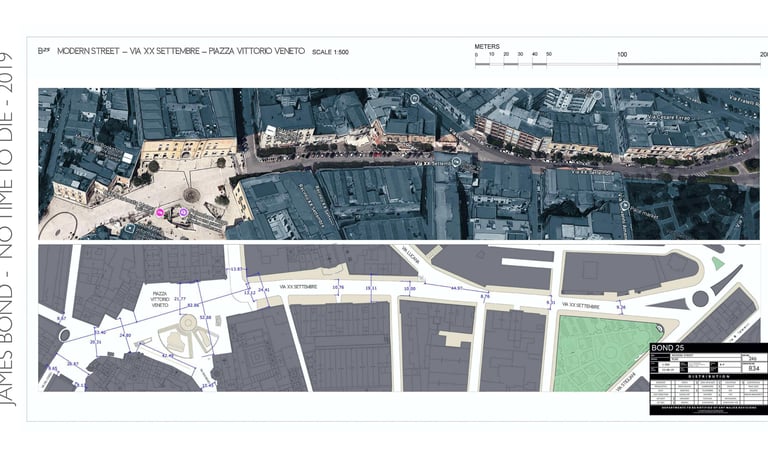Screen dimensions: 768x457
Task: Click the circular map marker near Parco market
Action: (x=624, y=206)
